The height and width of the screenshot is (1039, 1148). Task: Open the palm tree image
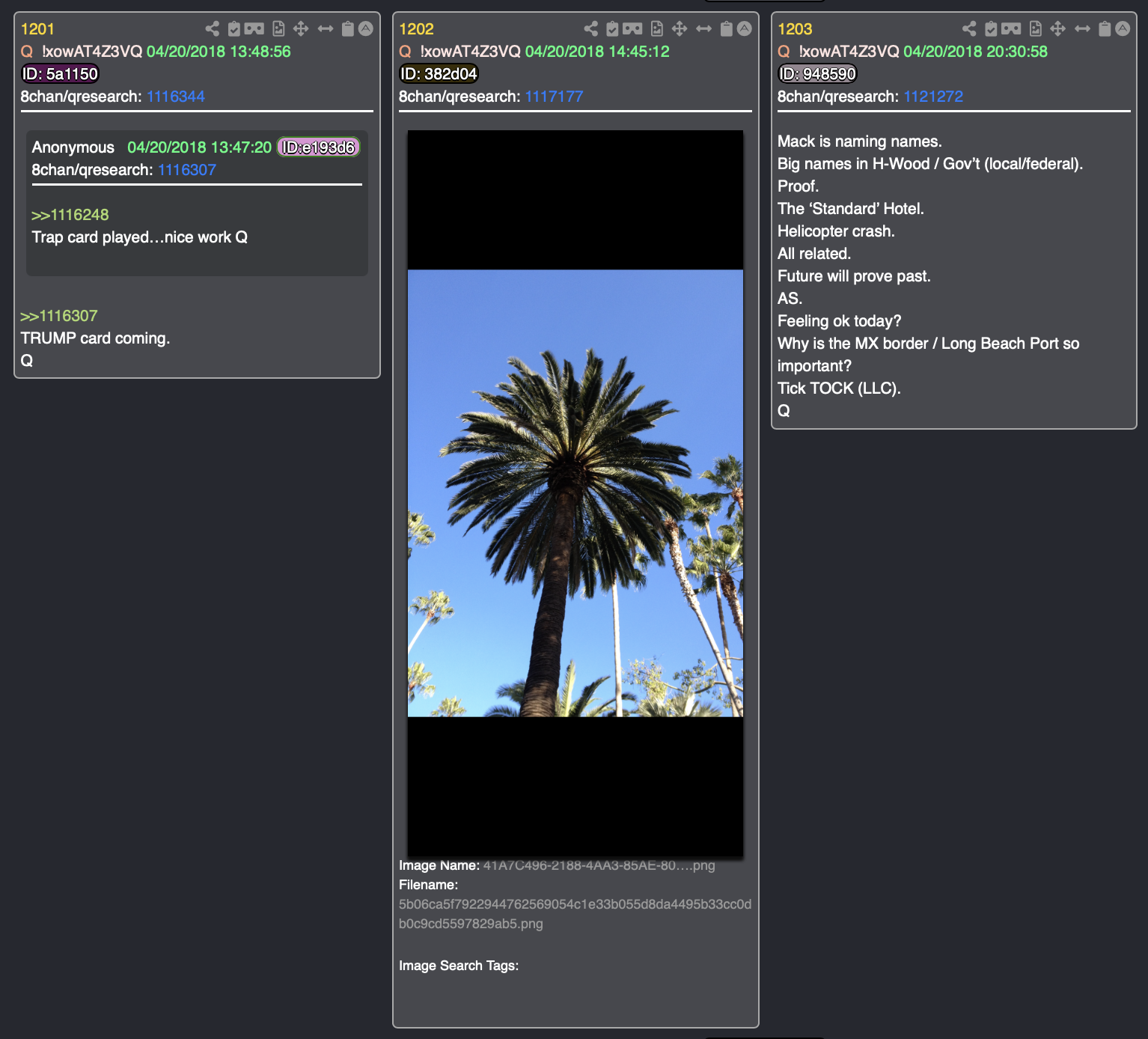575,493
